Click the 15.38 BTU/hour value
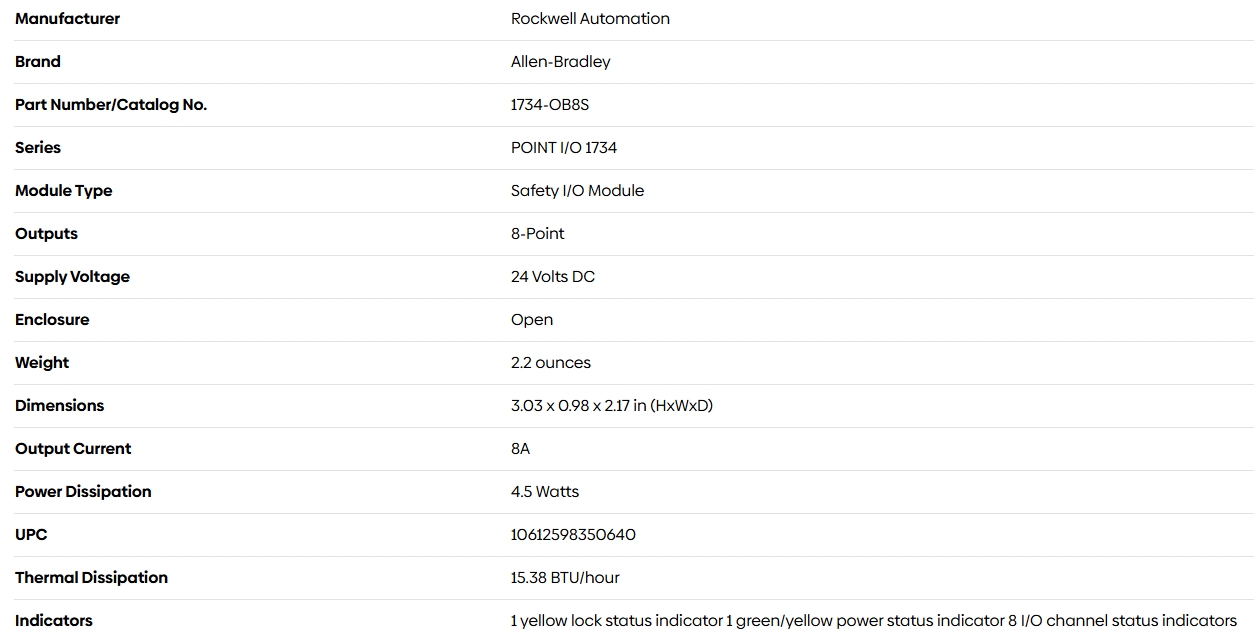 pos(565,577)
